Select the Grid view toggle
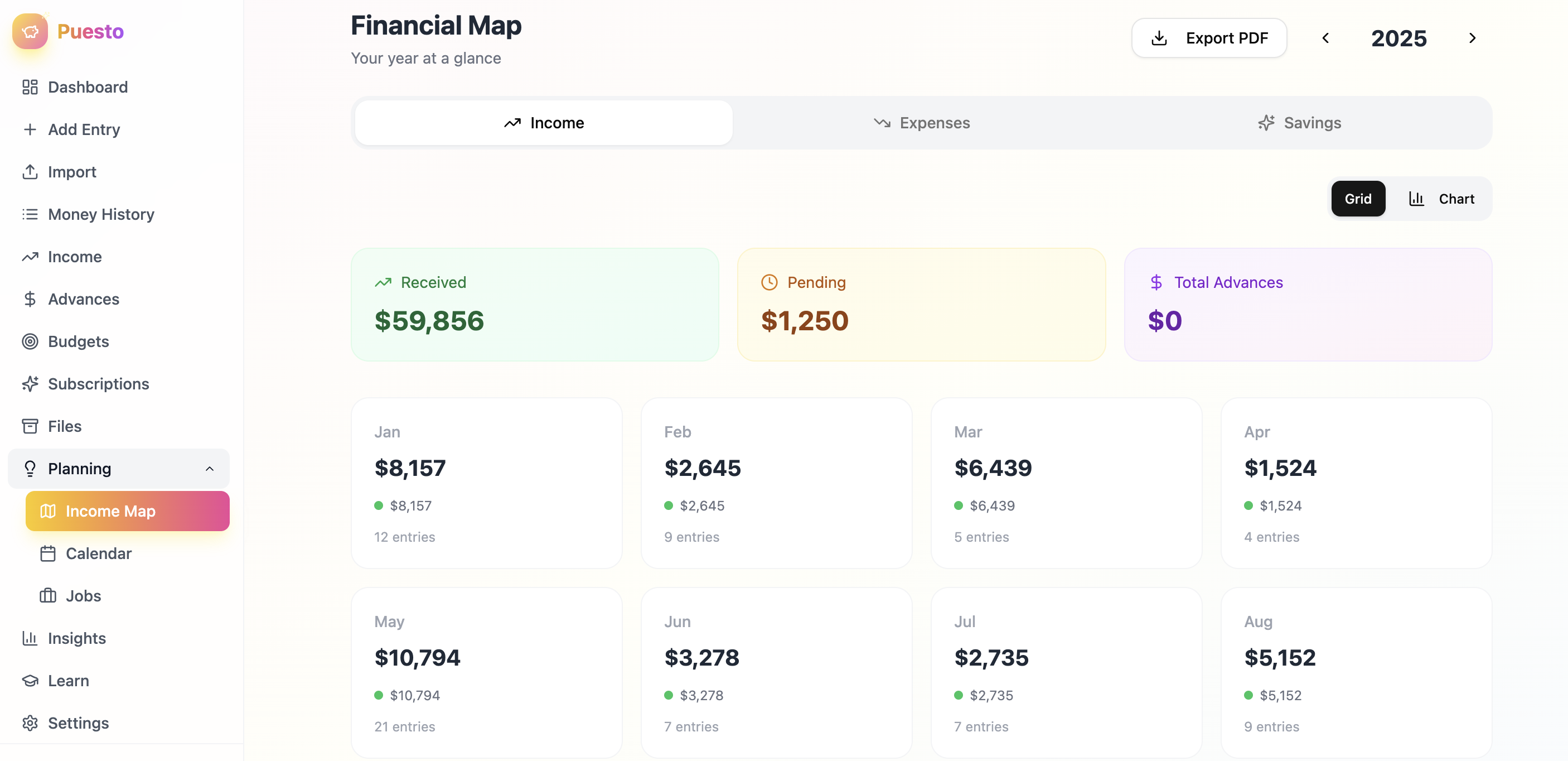The height and width of the screenshot is (761, 1568). [x=1357, y=199]
